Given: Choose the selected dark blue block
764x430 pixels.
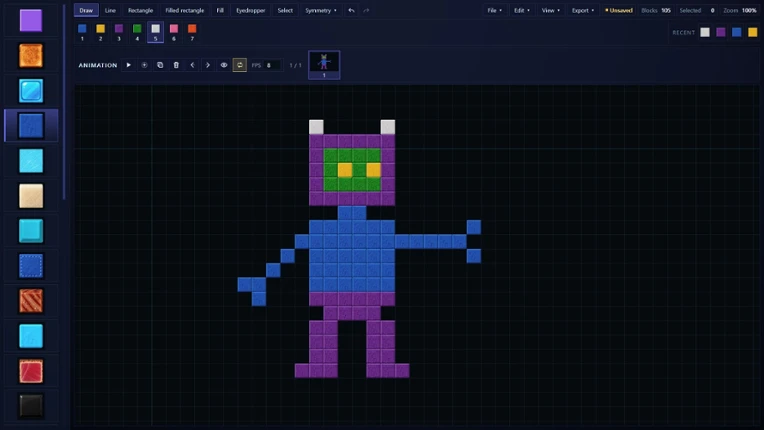Looking at the screenshot, I should pyautogui.click(x=31, y=126).
